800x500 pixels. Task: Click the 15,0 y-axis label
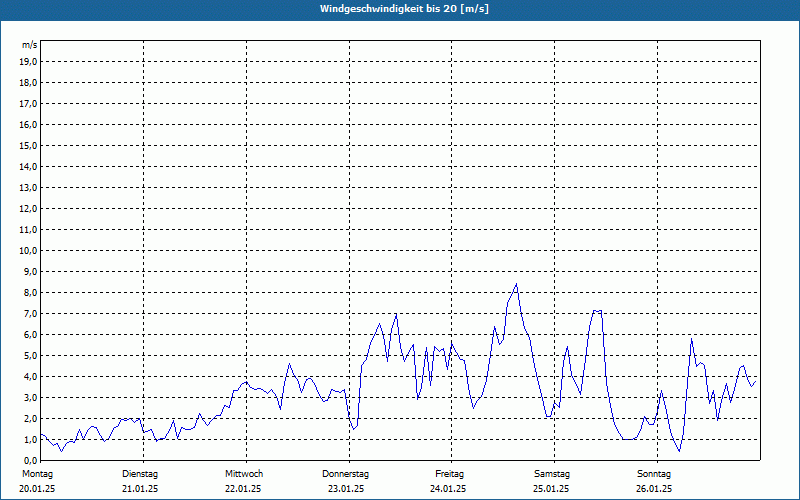pyautogui.click(x=28, y=145)
